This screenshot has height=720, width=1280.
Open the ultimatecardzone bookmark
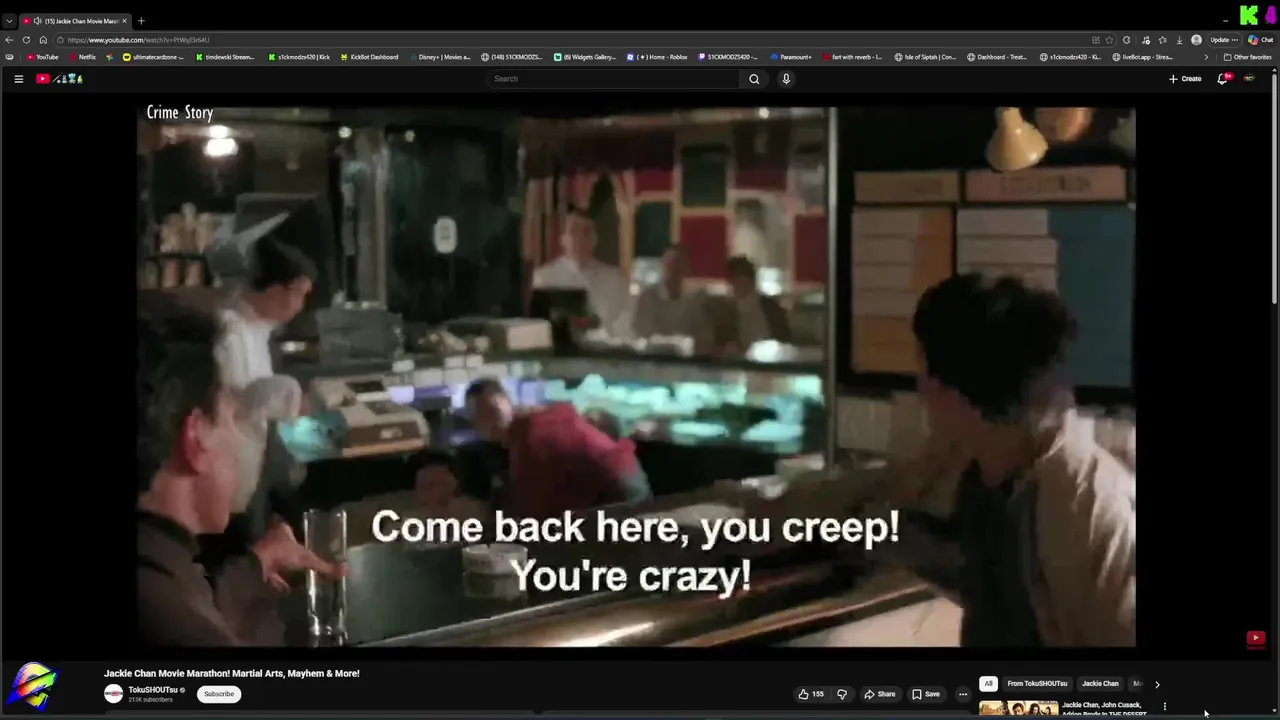coord(153,57)
